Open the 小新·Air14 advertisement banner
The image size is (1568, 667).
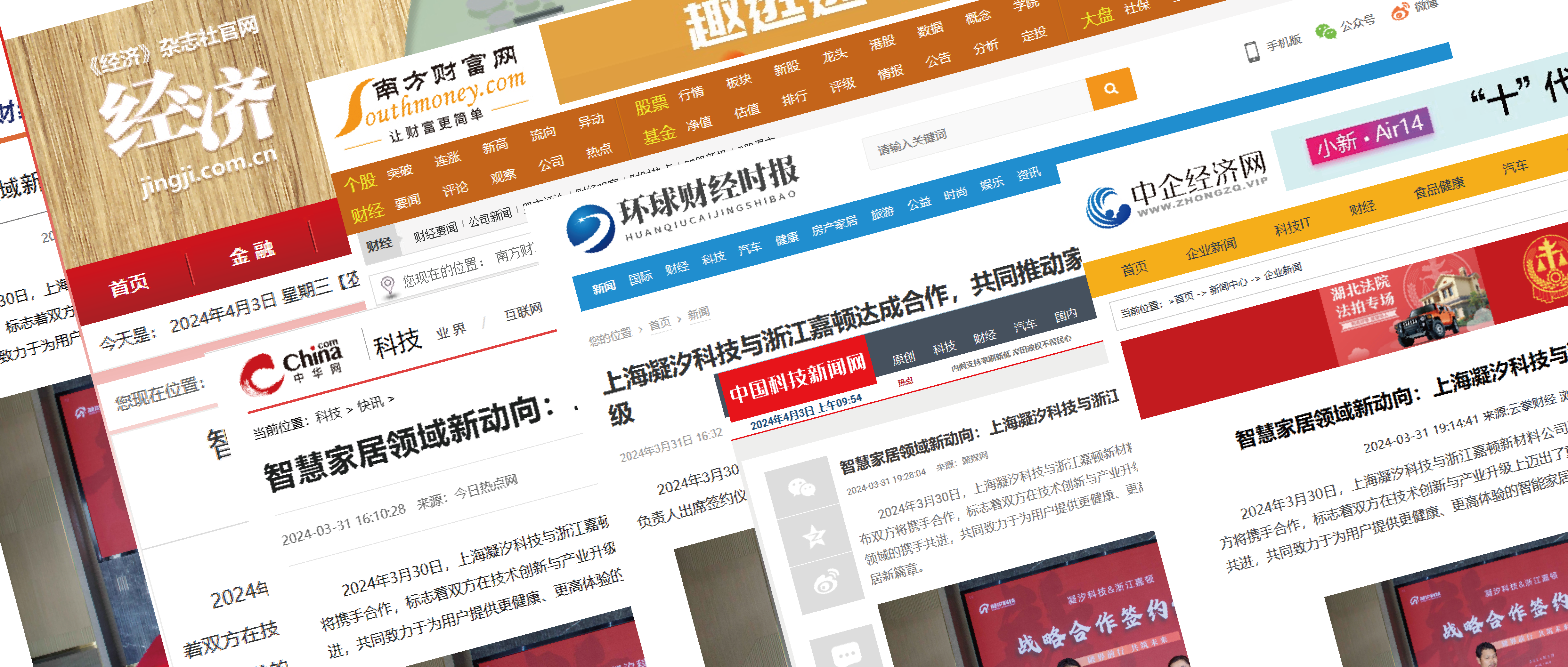[1369, 136]
